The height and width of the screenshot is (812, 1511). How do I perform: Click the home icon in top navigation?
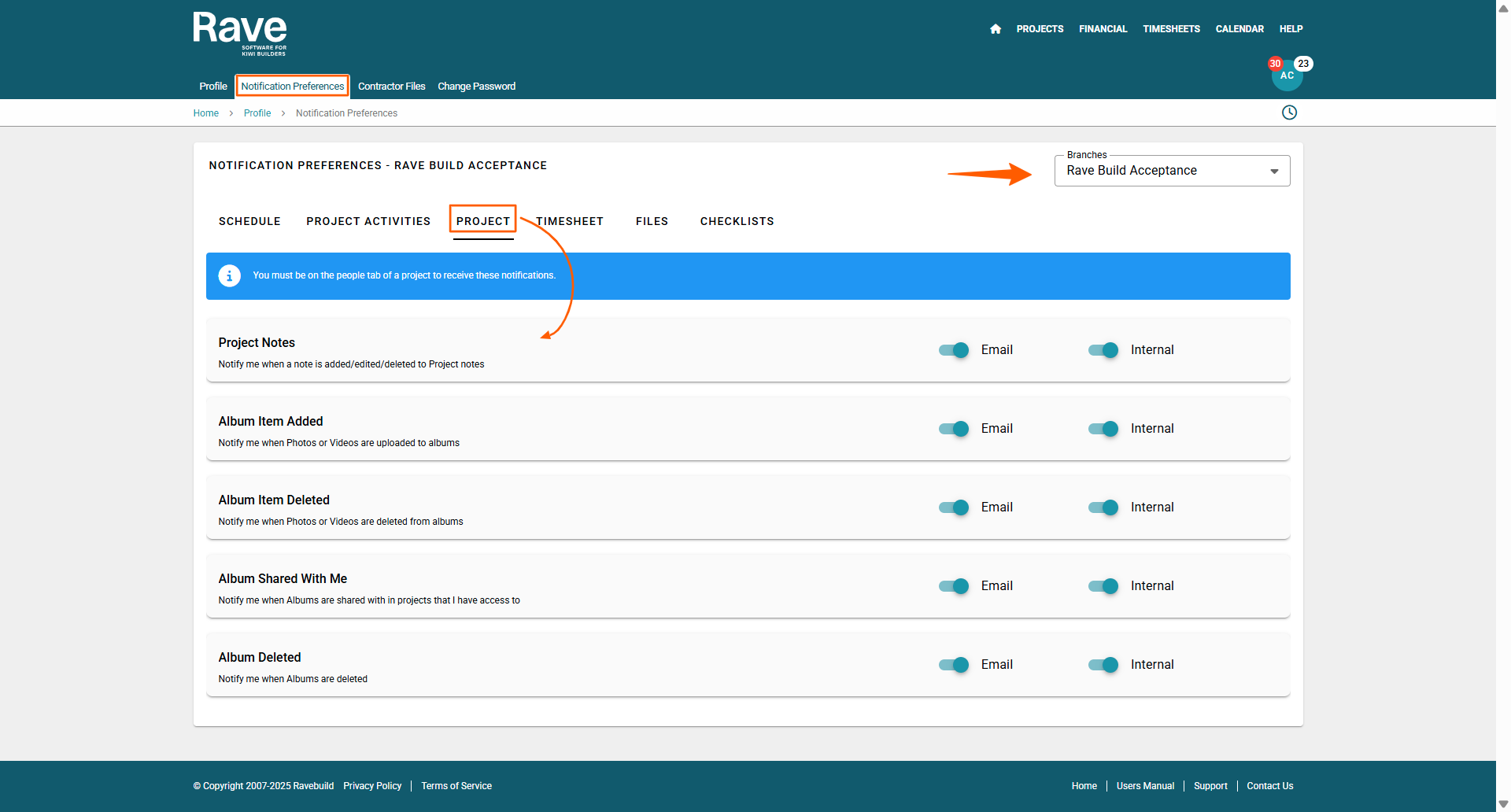(996, 29)
